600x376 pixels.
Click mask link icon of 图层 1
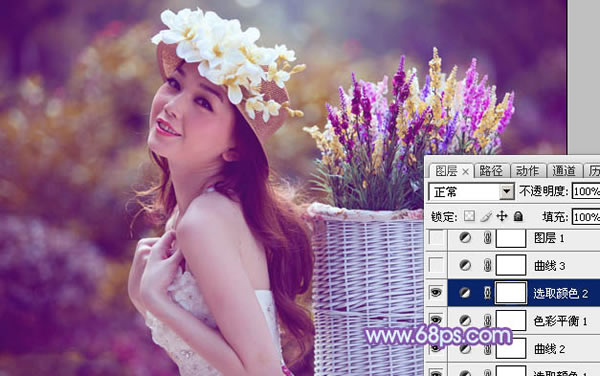[x=487, y=238]
